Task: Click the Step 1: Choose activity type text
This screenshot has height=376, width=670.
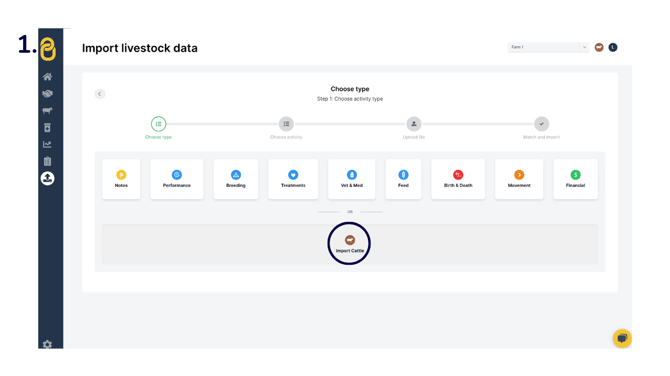Action: [x=350, y=99]
